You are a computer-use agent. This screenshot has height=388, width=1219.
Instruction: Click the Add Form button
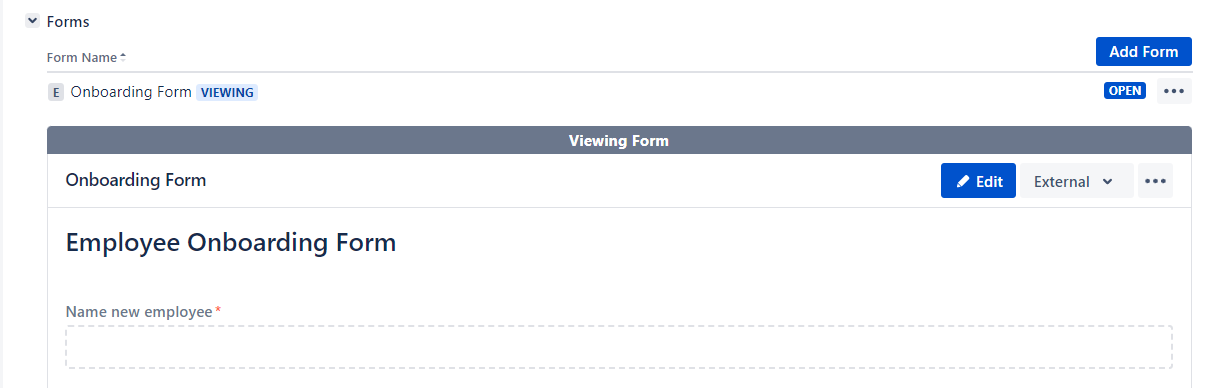pos(1144,52)
